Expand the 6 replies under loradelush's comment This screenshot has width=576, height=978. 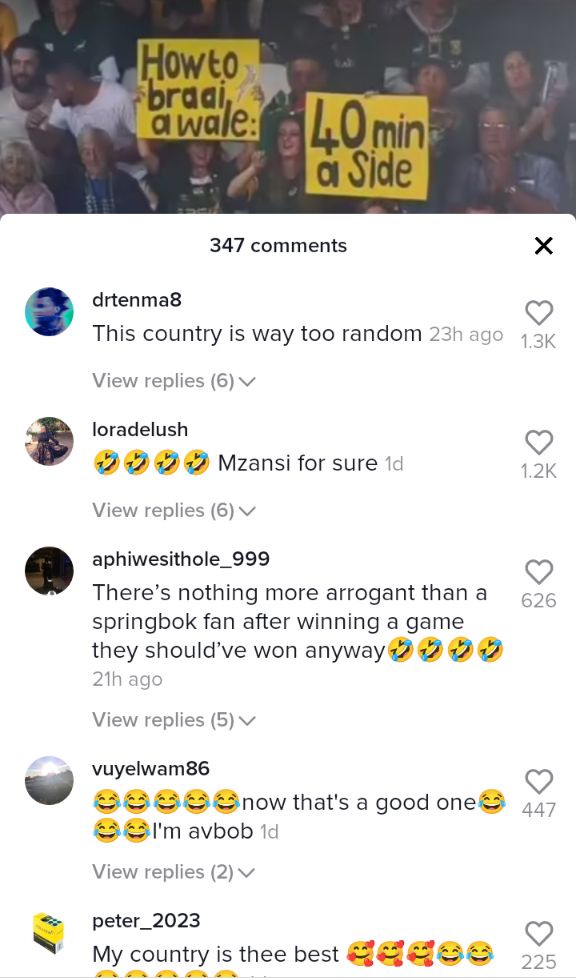tap(174, 510)
